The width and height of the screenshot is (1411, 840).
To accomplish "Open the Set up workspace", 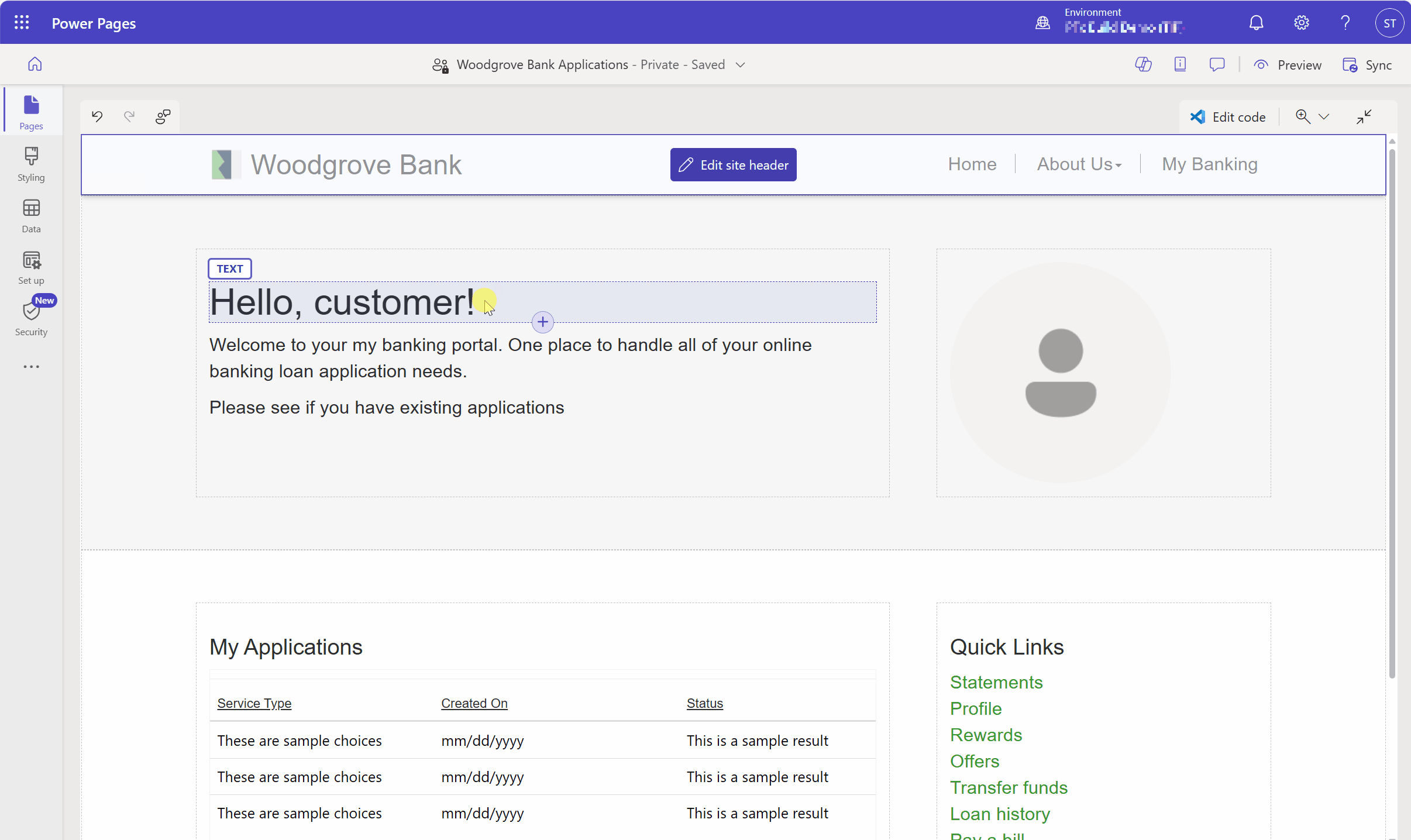I will coord(31,267).
